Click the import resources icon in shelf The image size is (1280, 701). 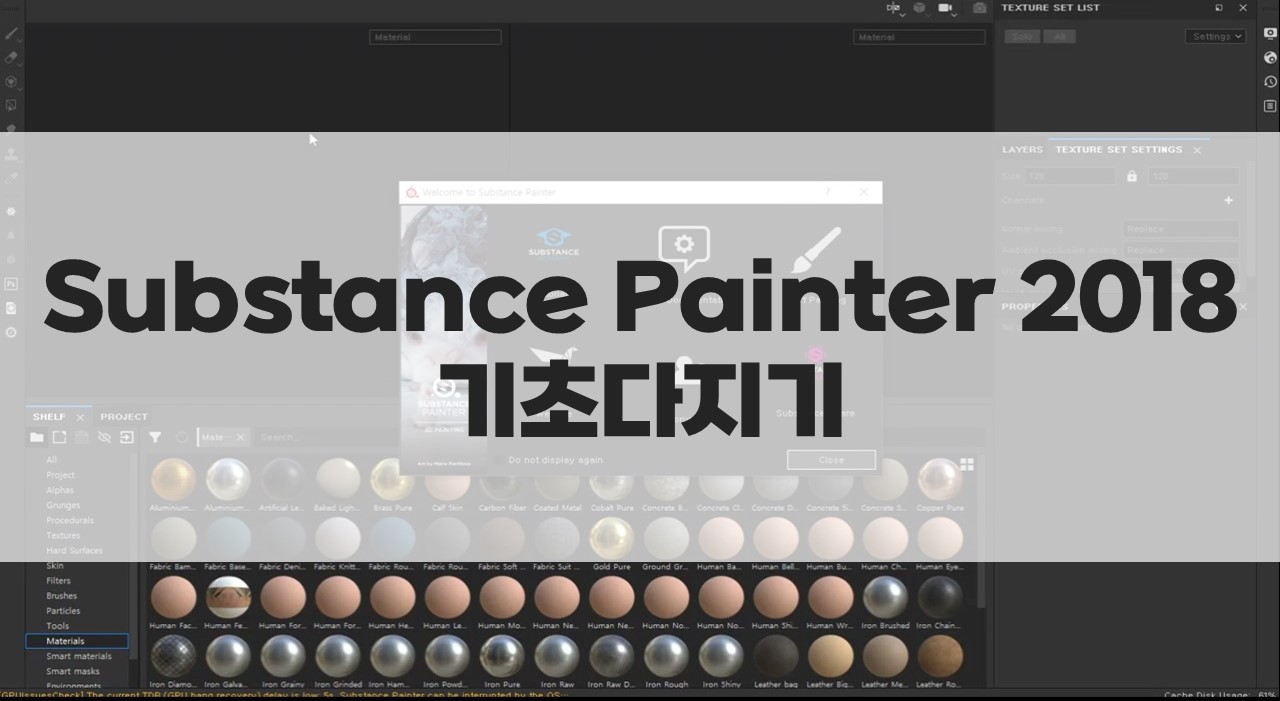[127, 437]
